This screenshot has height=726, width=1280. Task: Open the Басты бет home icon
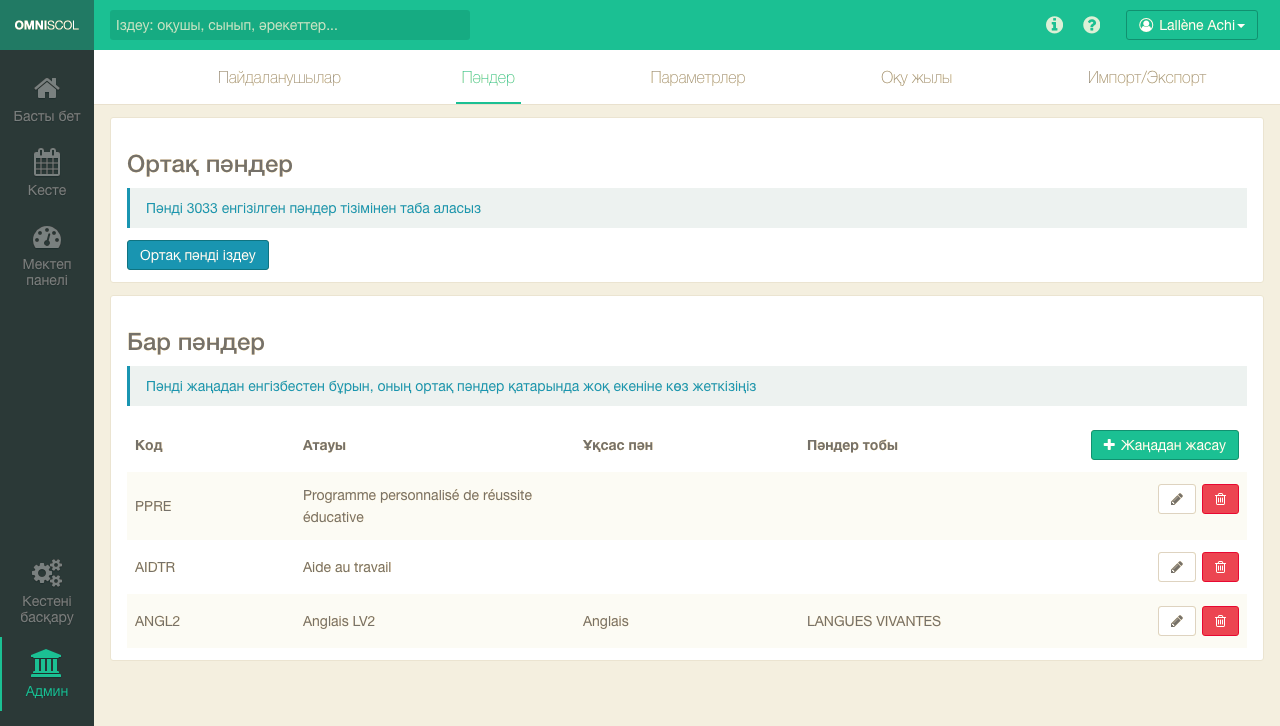[47, 89]
